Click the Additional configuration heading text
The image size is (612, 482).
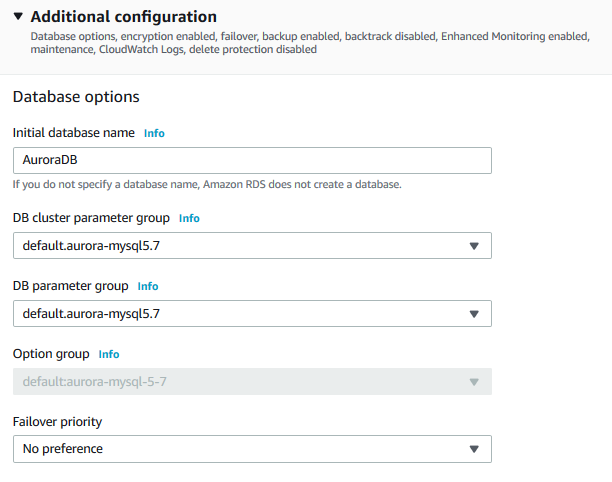[x=124, y=17]
